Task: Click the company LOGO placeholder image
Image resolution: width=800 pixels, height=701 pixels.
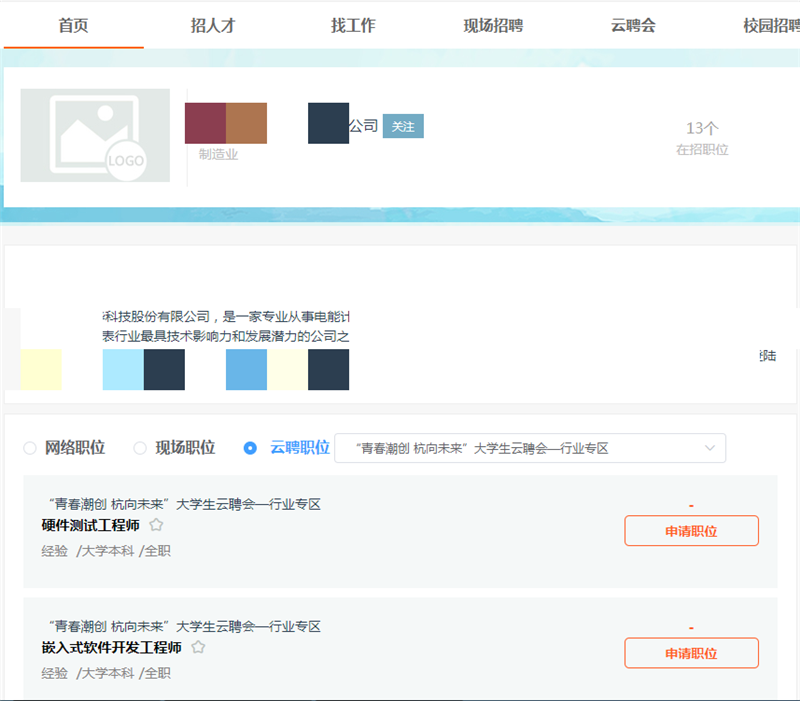Action: (95, 136)
